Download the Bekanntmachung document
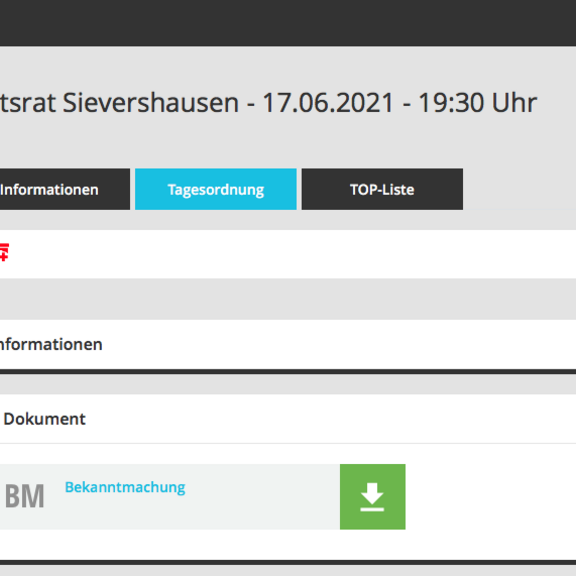Image resolution: width=576 pixels, height=576 pixels. 372,497
